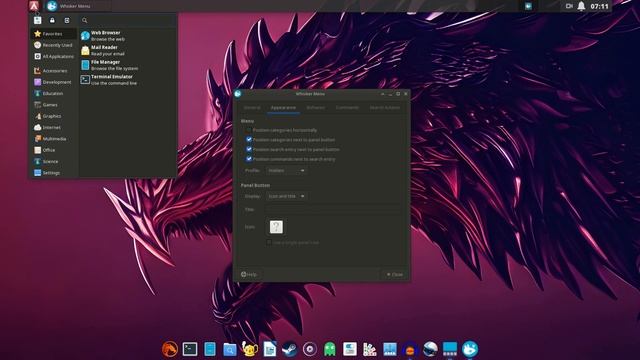Open the Graphics category
Screen dimensions: 640x360
(x=53, y=116)
